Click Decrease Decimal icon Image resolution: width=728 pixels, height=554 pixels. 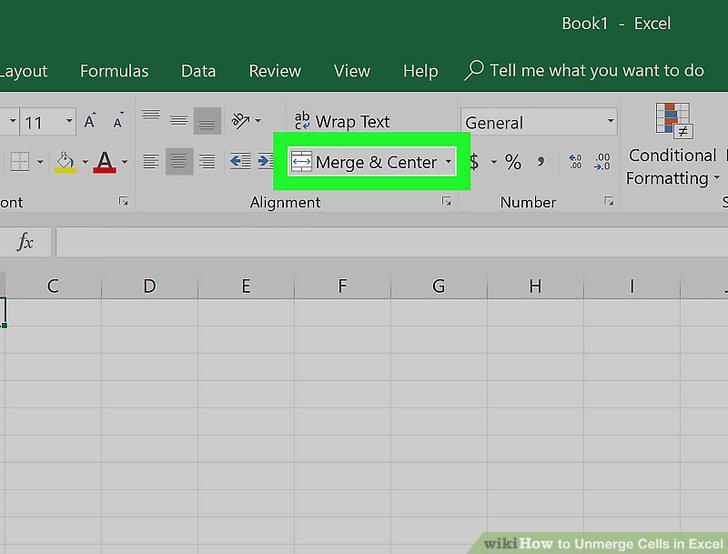[x=602, y=162]
